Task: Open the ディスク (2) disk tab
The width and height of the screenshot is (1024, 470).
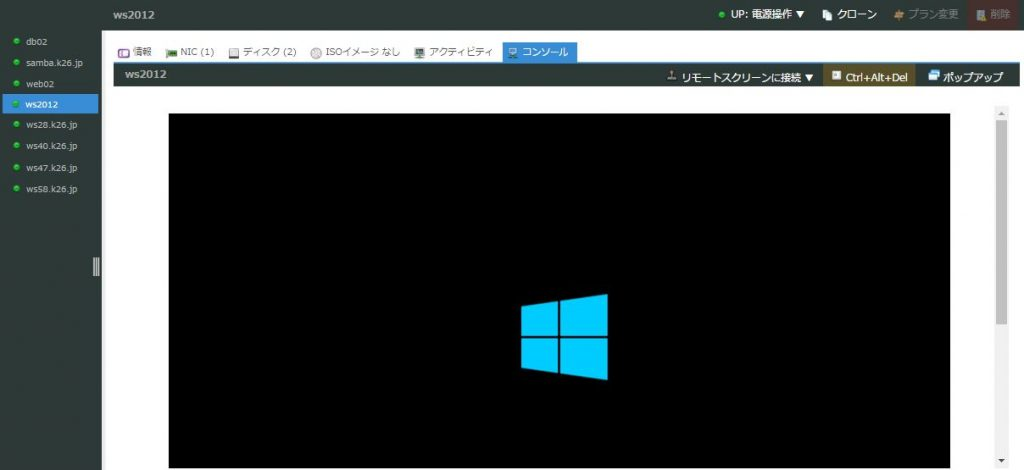Action: click(262, 52)
